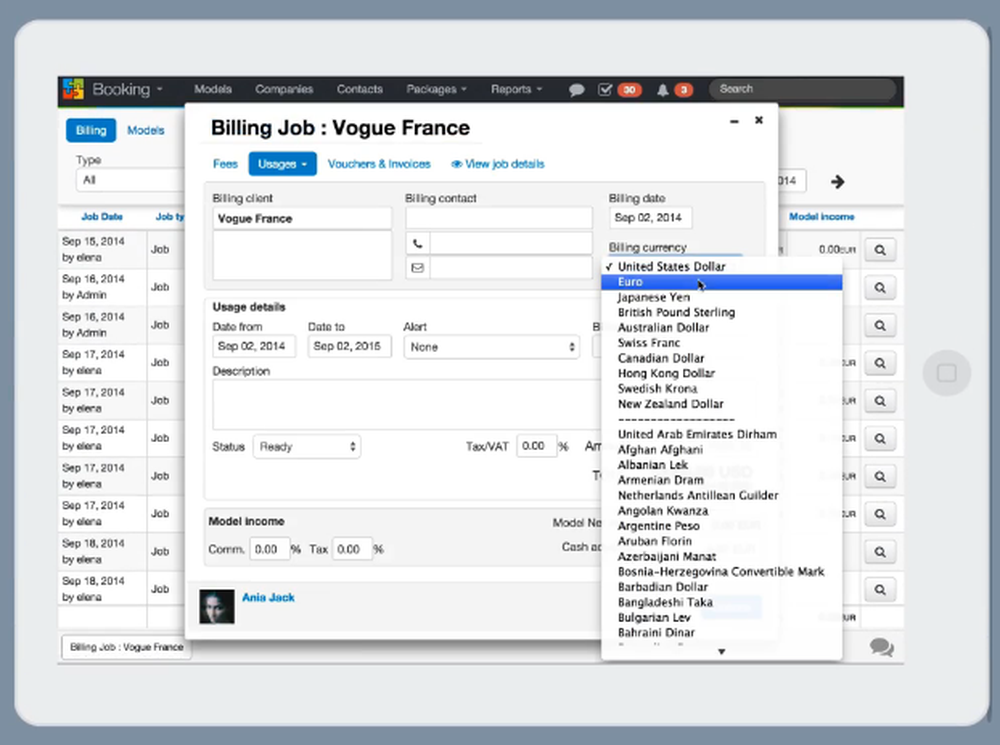Click the Booking app logo icon

point(73,89)
